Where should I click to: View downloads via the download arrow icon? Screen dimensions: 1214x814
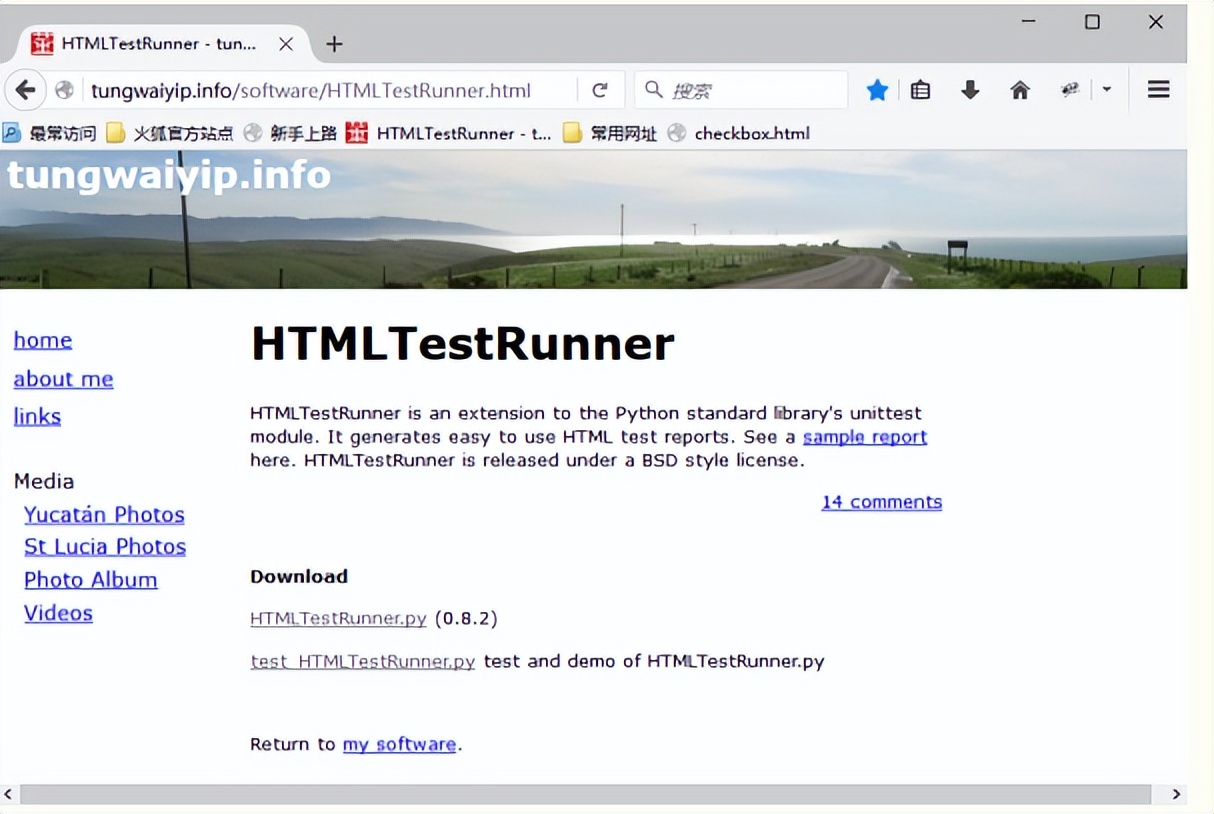(x=970, y=89)
